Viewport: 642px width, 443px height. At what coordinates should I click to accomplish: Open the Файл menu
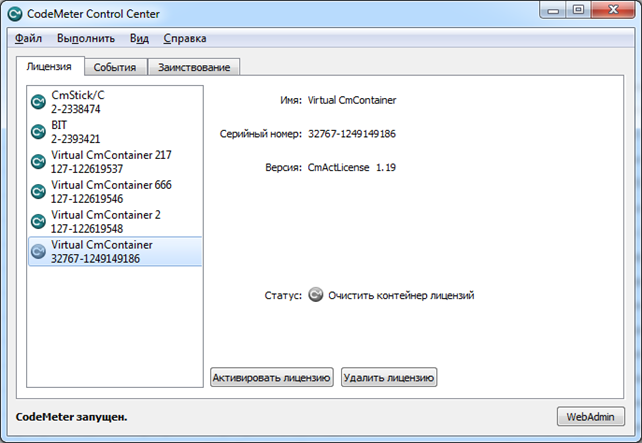[x=28, y=38]
